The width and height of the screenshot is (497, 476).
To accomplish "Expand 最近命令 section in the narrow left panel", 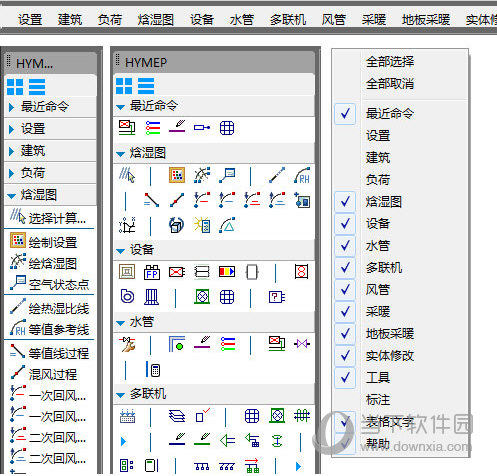I will click(x=50, y=107).
